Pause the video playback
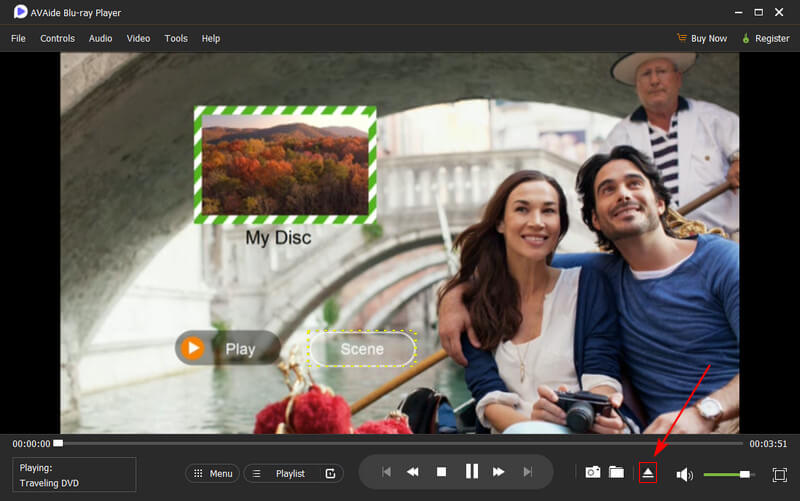800x501 pixels. (x=471, y=472)
